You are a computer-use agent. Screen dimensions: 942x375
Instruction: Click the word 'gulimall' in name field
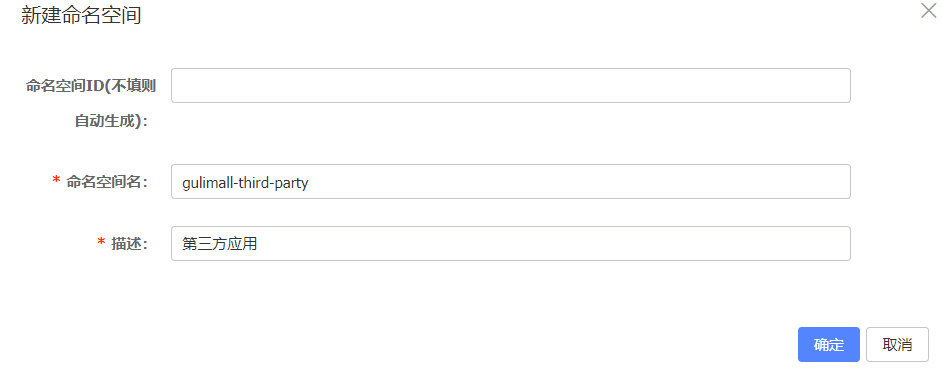click(205, 183)
